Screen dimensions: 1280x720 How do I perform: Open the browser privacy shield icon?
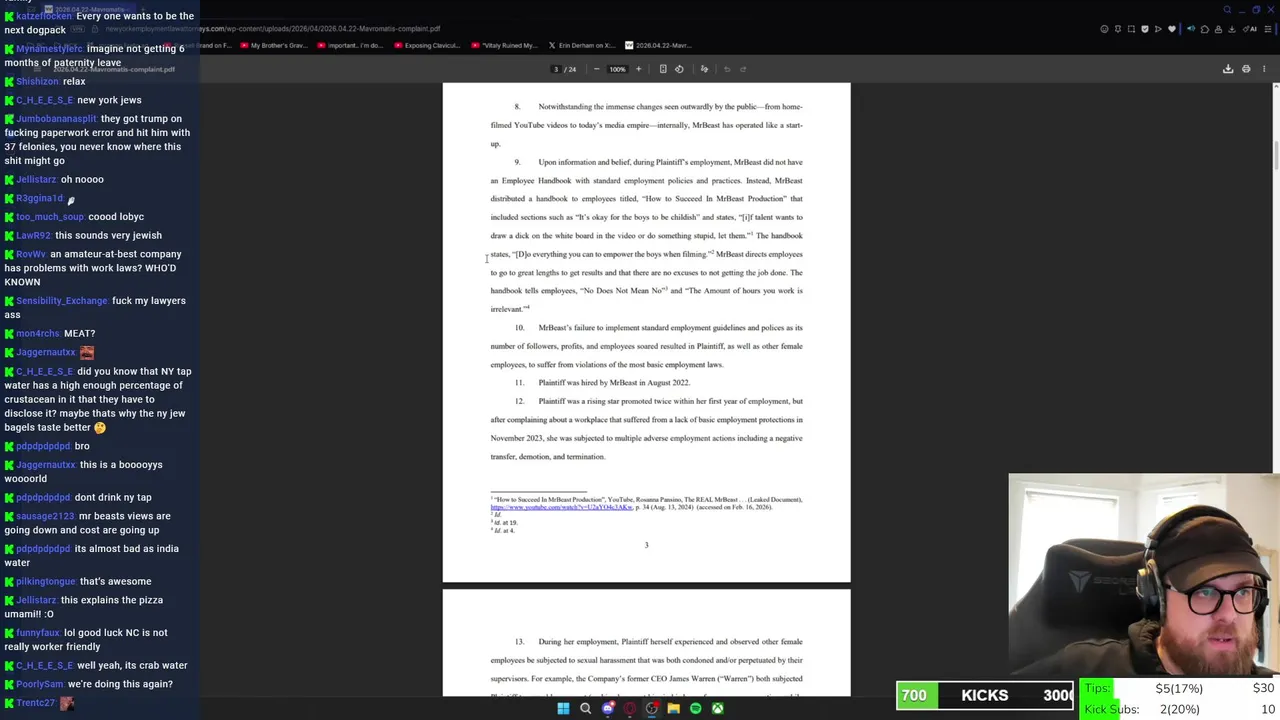point(1145,29)
